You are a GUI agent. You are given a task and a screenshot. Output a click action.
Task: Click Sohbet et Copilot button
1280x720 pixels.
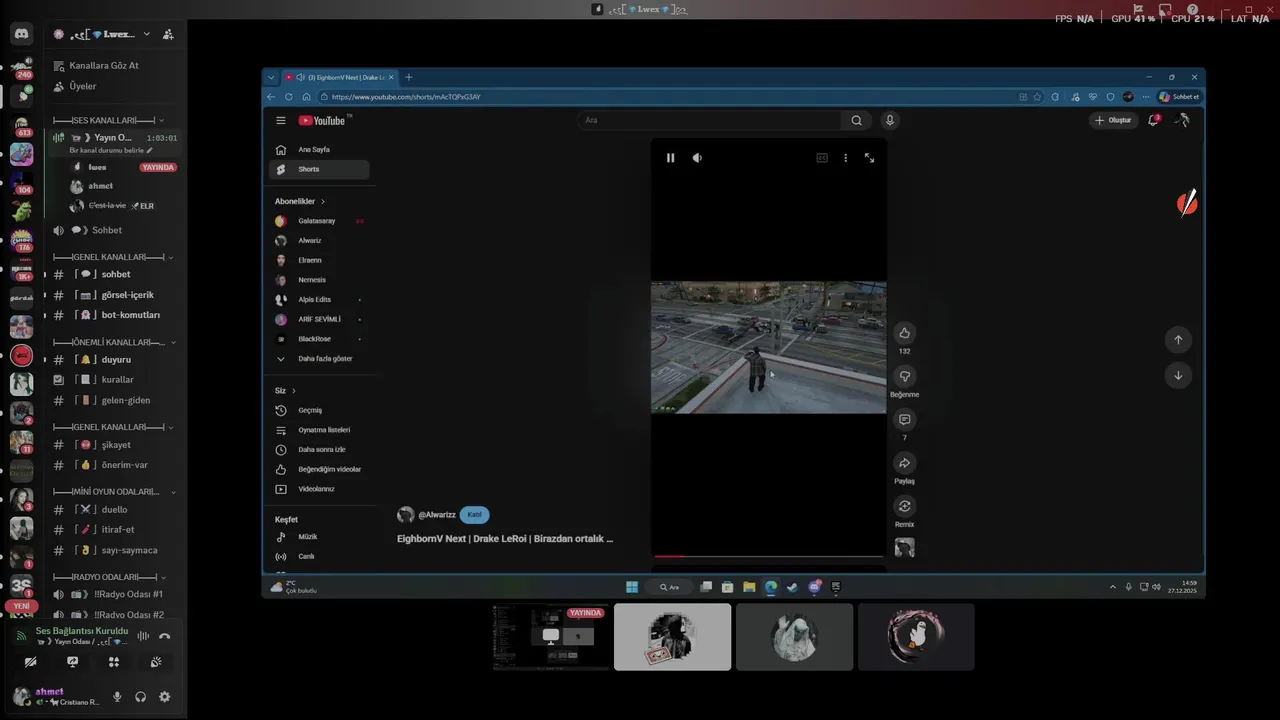point(1179,97)
